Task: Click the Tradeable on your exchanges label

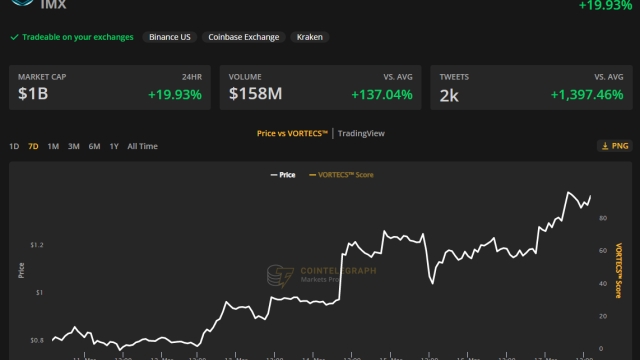Action: point(78,37)
